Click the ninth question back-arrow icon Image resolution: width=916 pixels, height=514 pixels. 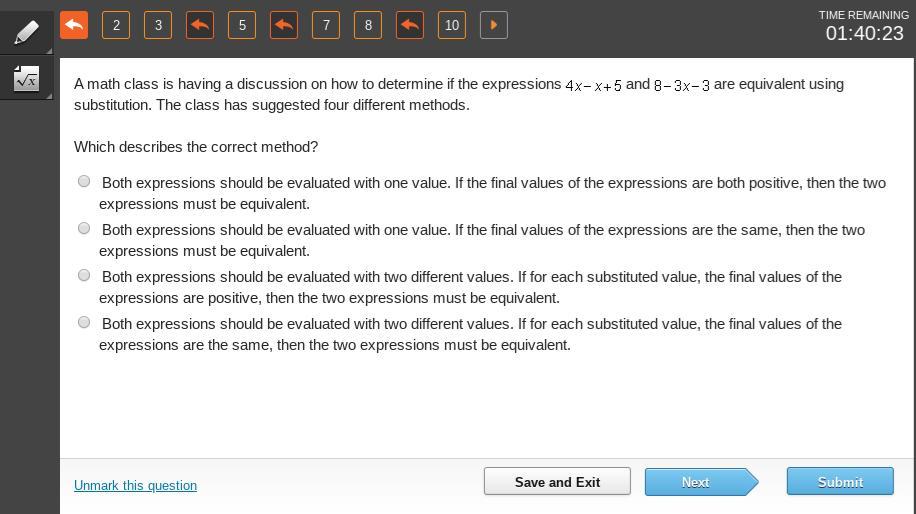pyautogui.click(x=410, y=25)
